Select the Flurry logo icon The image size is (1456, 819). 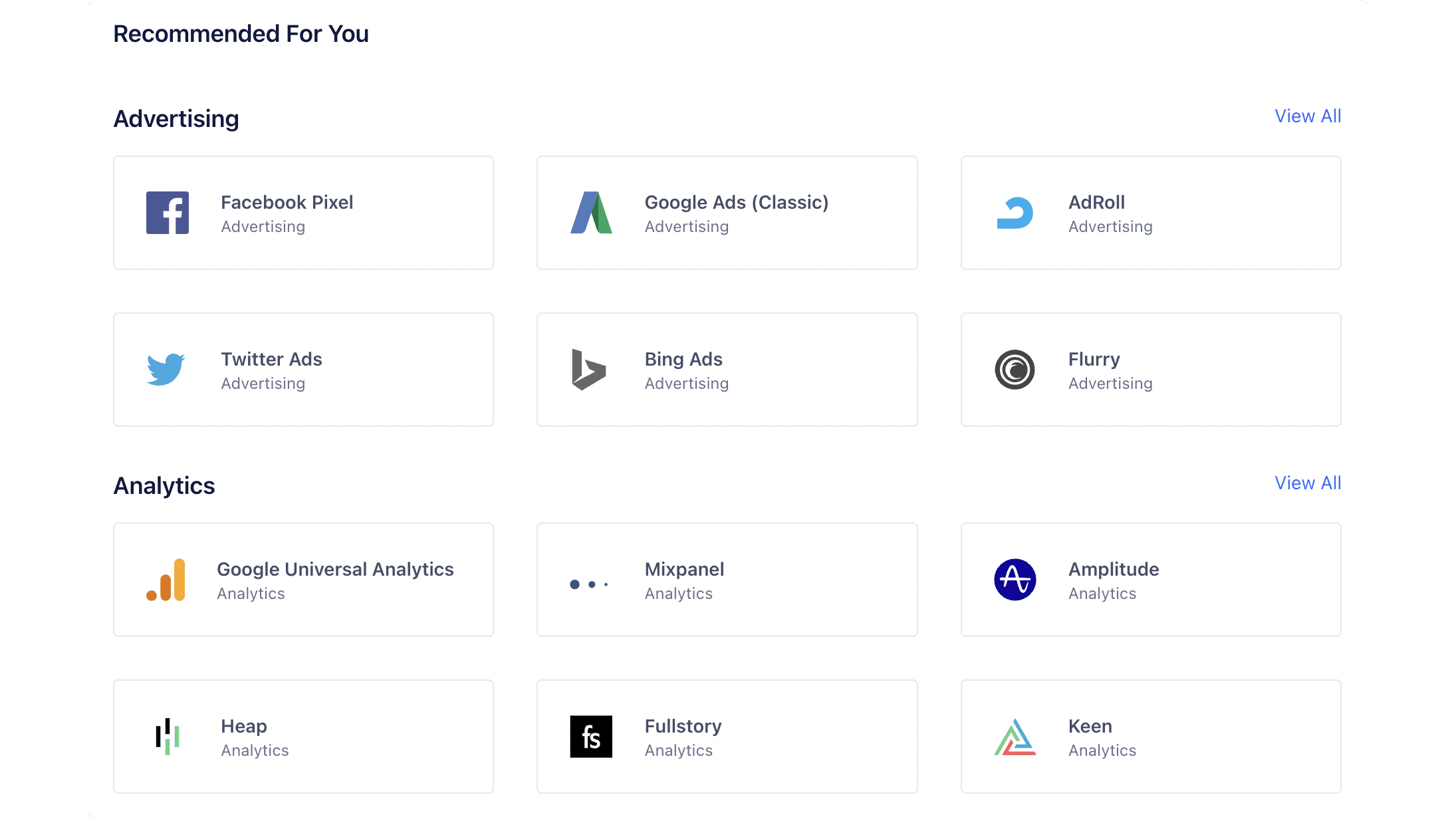point(1015,369)
